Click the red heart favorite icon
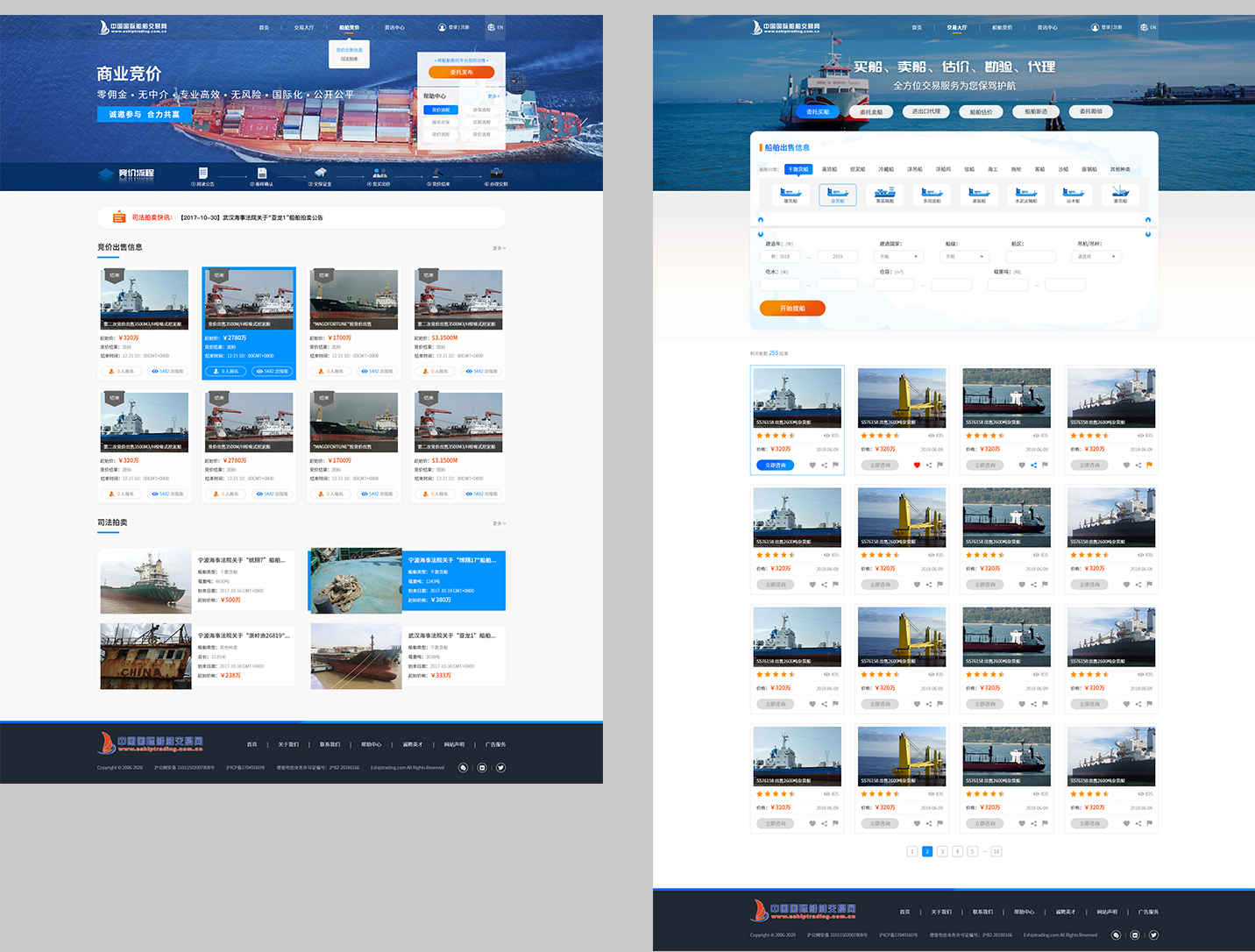This screenshot has height=952, width=1255. 917,465
